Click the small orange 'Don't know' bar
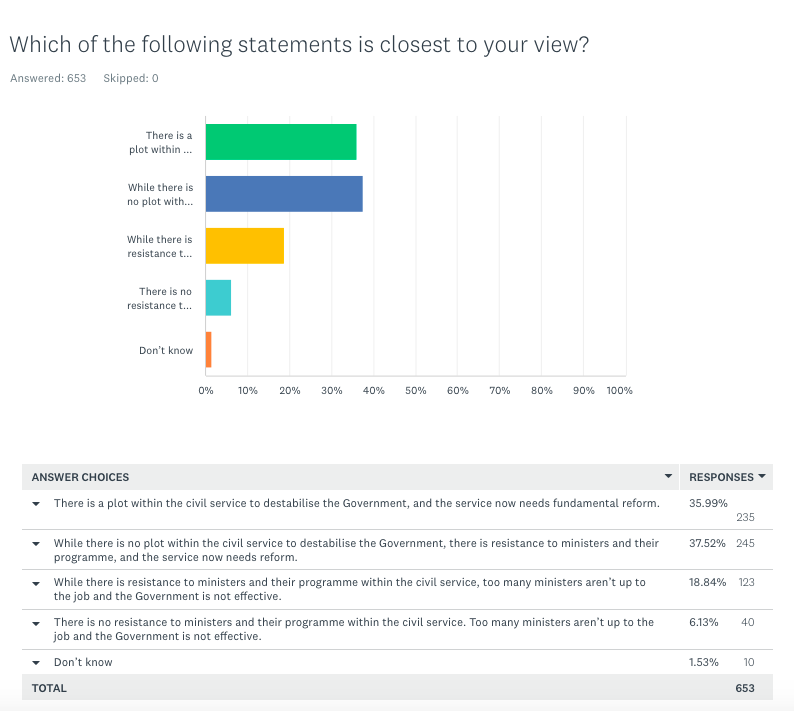Viewport: 794px width, 711px height. (x=209, y=350)
